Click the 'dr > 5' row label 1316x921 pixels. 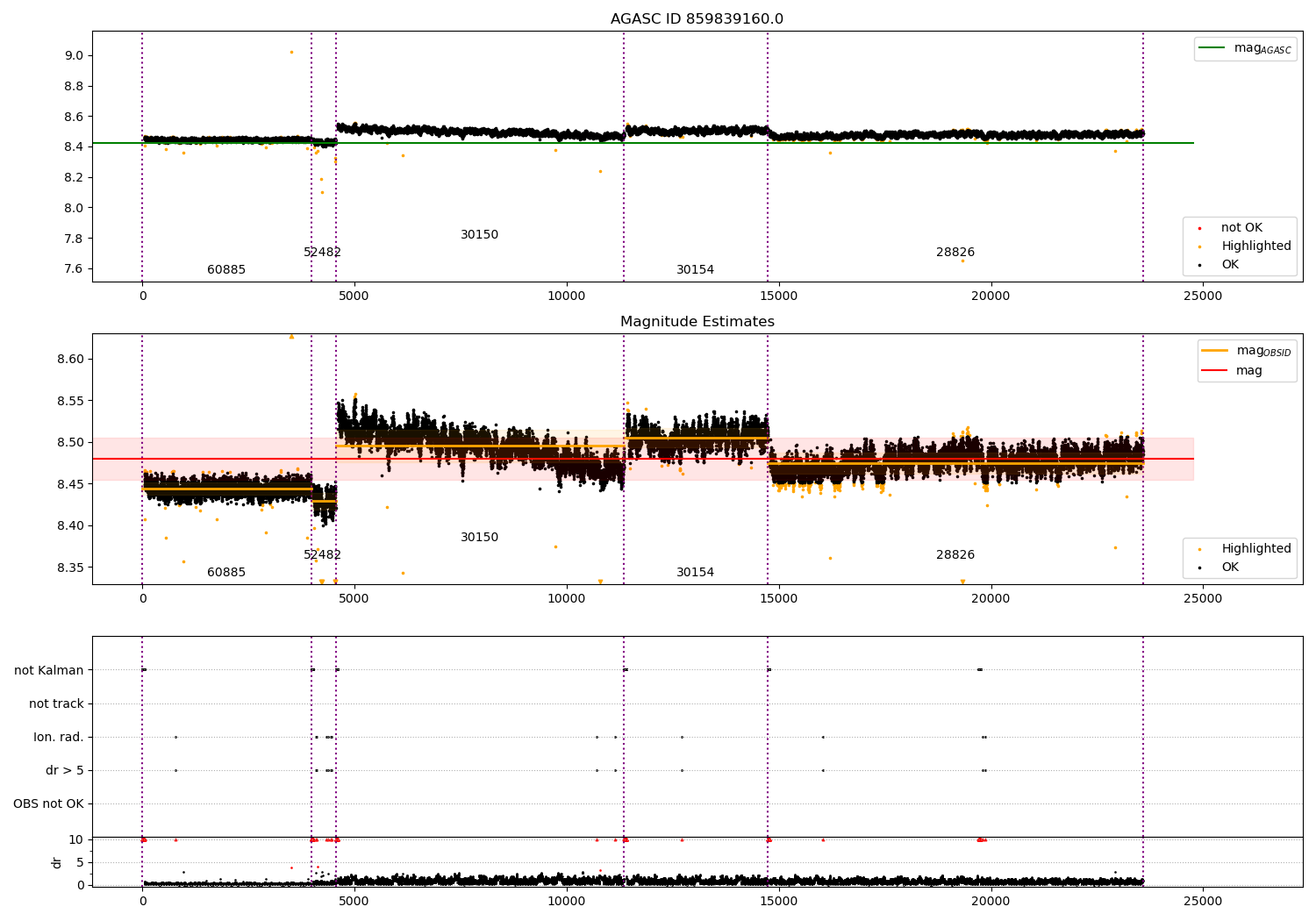[65, 771]
